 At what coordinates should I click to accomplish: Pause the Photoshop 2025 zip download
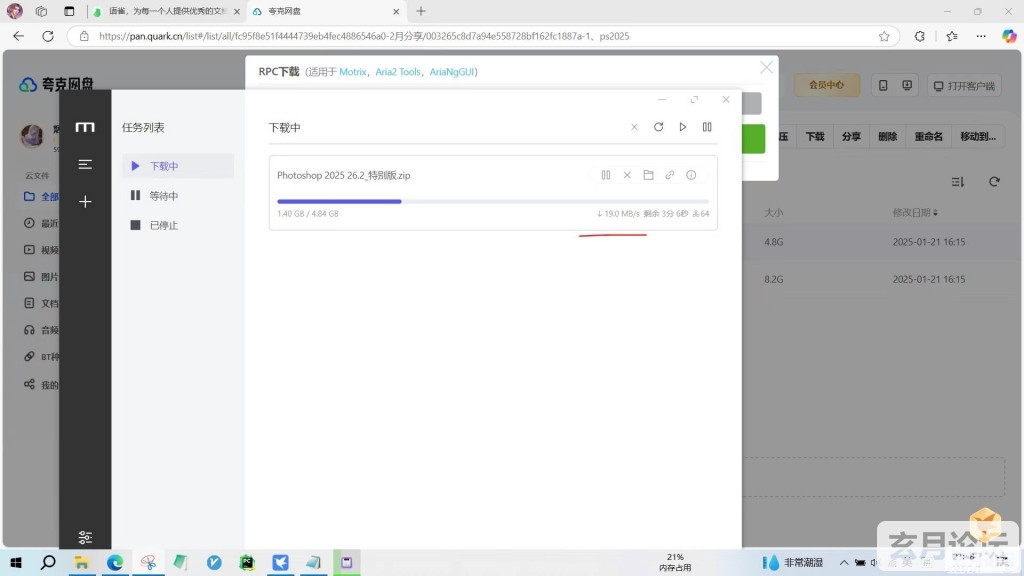click(x=606, y=175)
